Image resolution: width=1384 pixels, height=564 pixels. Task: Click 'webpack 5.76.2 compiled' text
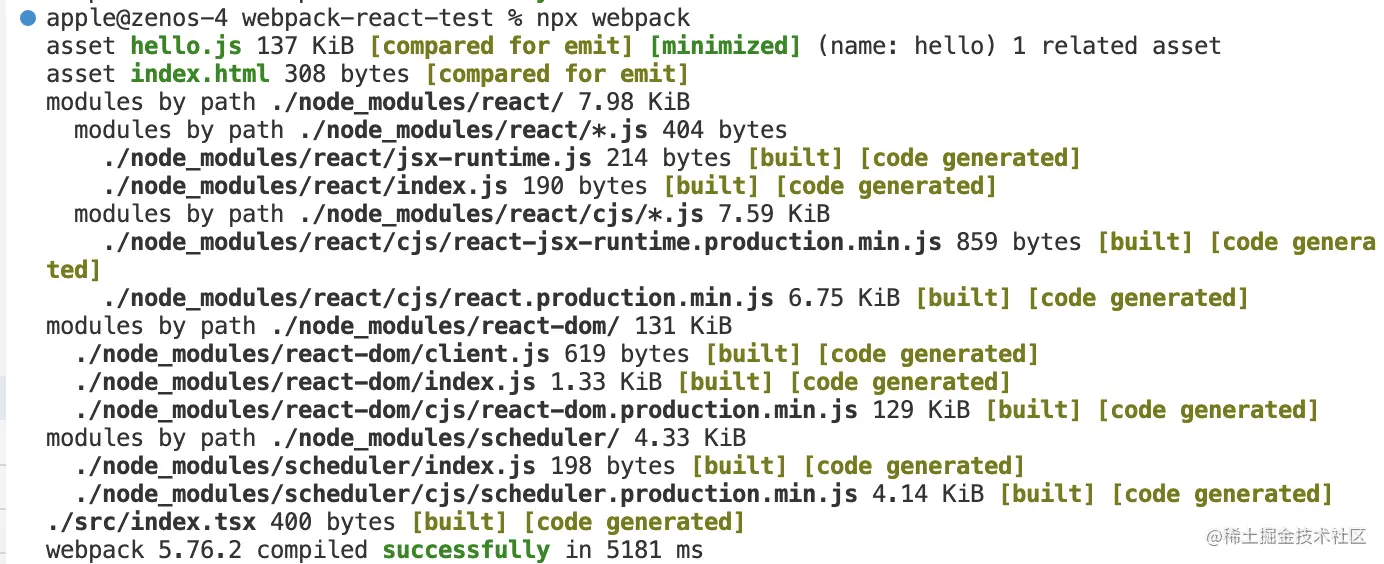click(207, 550)
